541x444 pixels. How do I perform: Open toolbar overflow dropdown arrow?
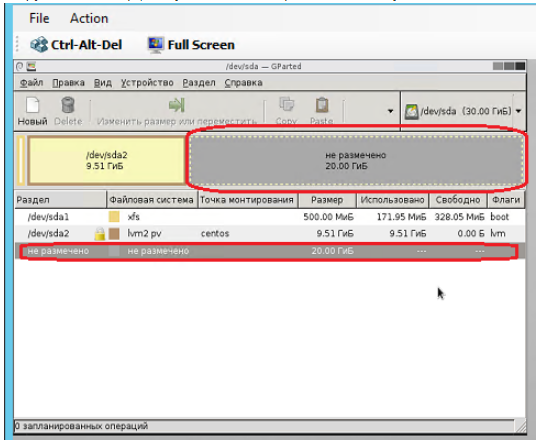pos(390,111)
